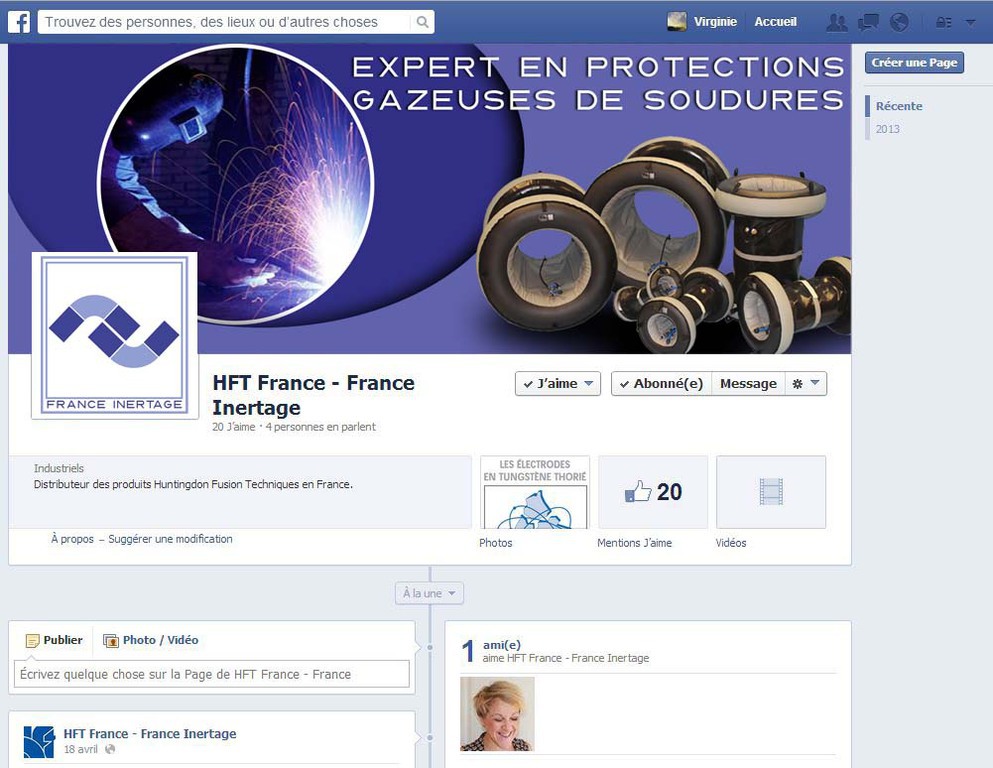
Task: Click the Créer une Page button
Action: click(914, 63)
